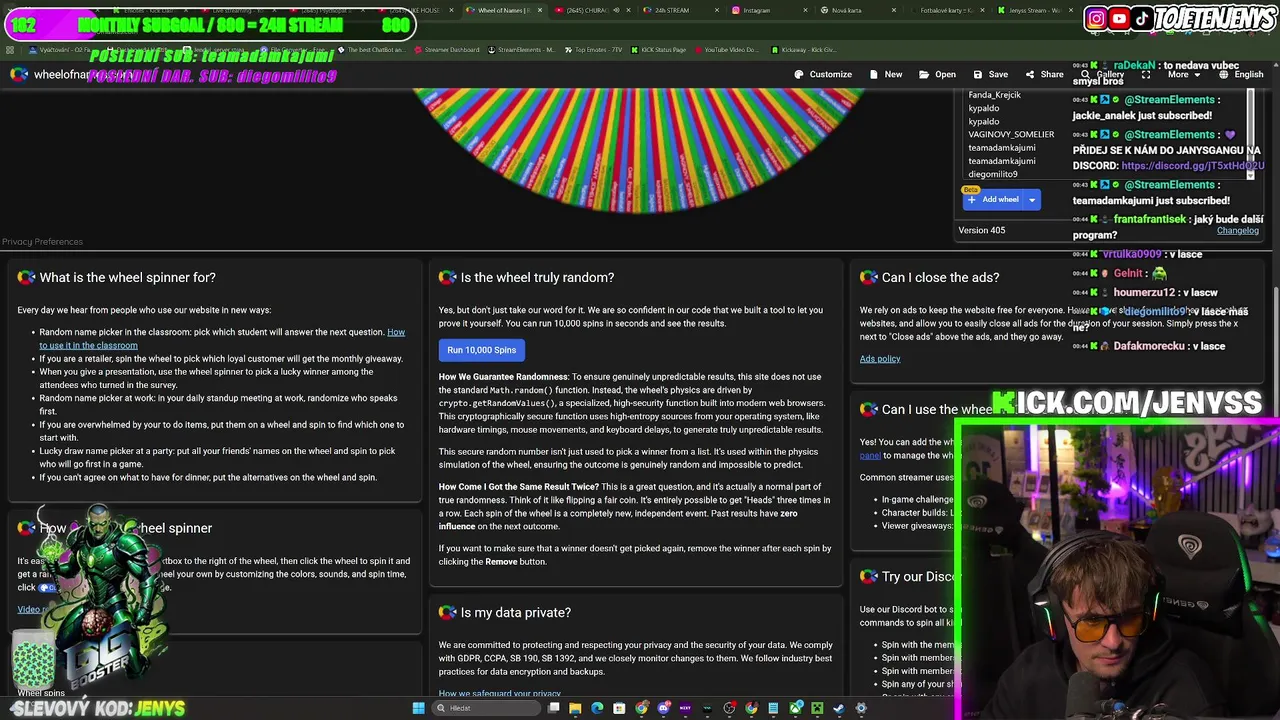
Task: Open the Ads policy link
Action: (880, 358)
